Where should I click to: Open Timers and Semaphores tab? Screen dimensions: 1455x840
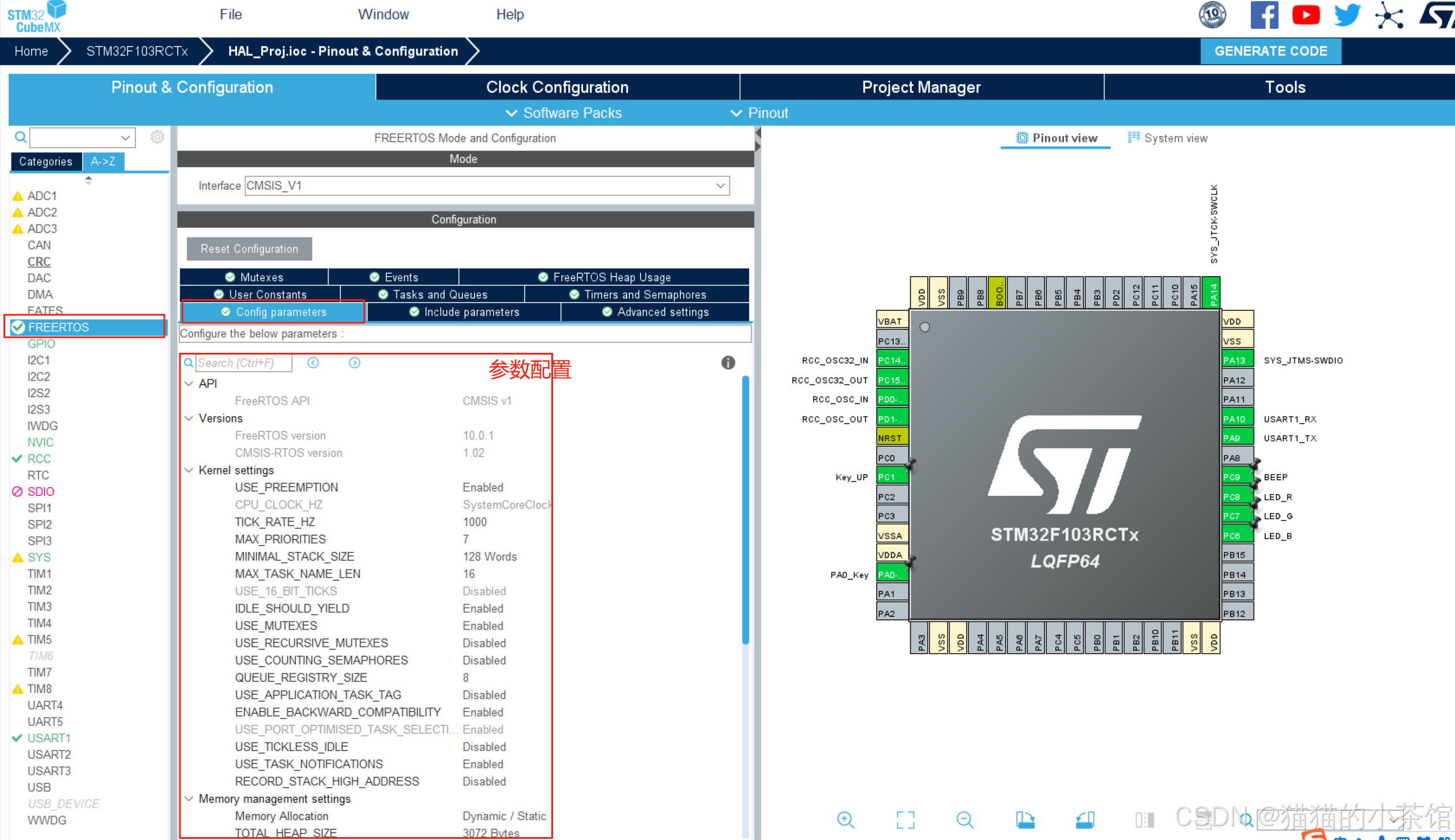pos(637,294)
